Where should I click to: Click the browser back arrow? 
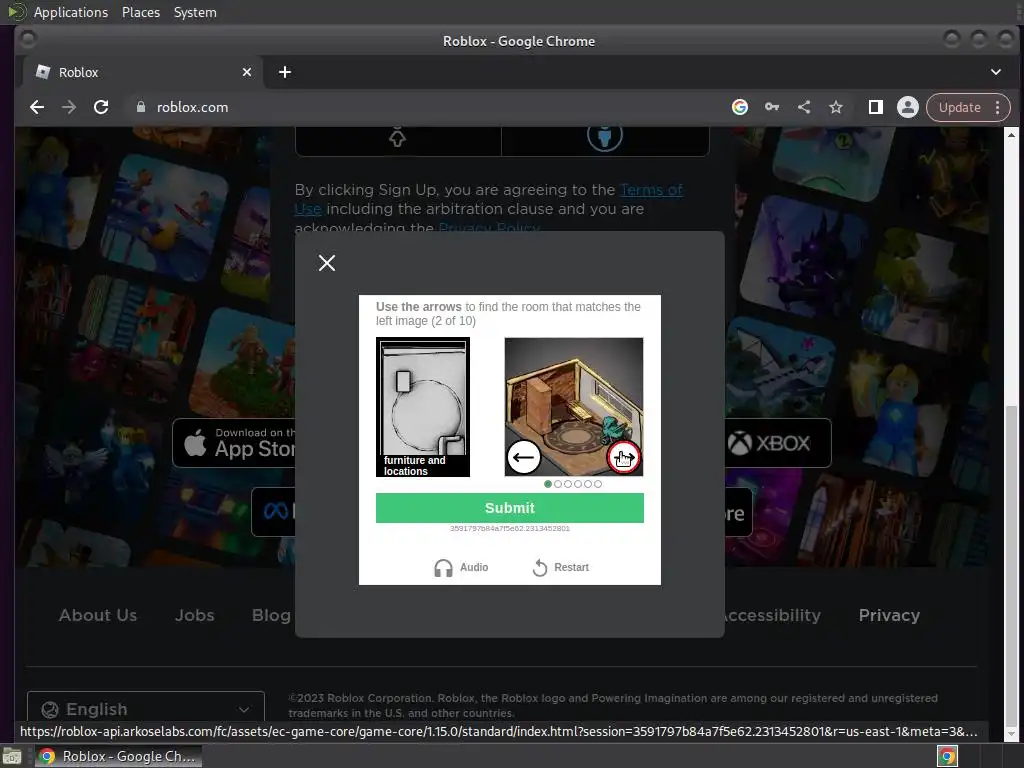pos(37,107)
